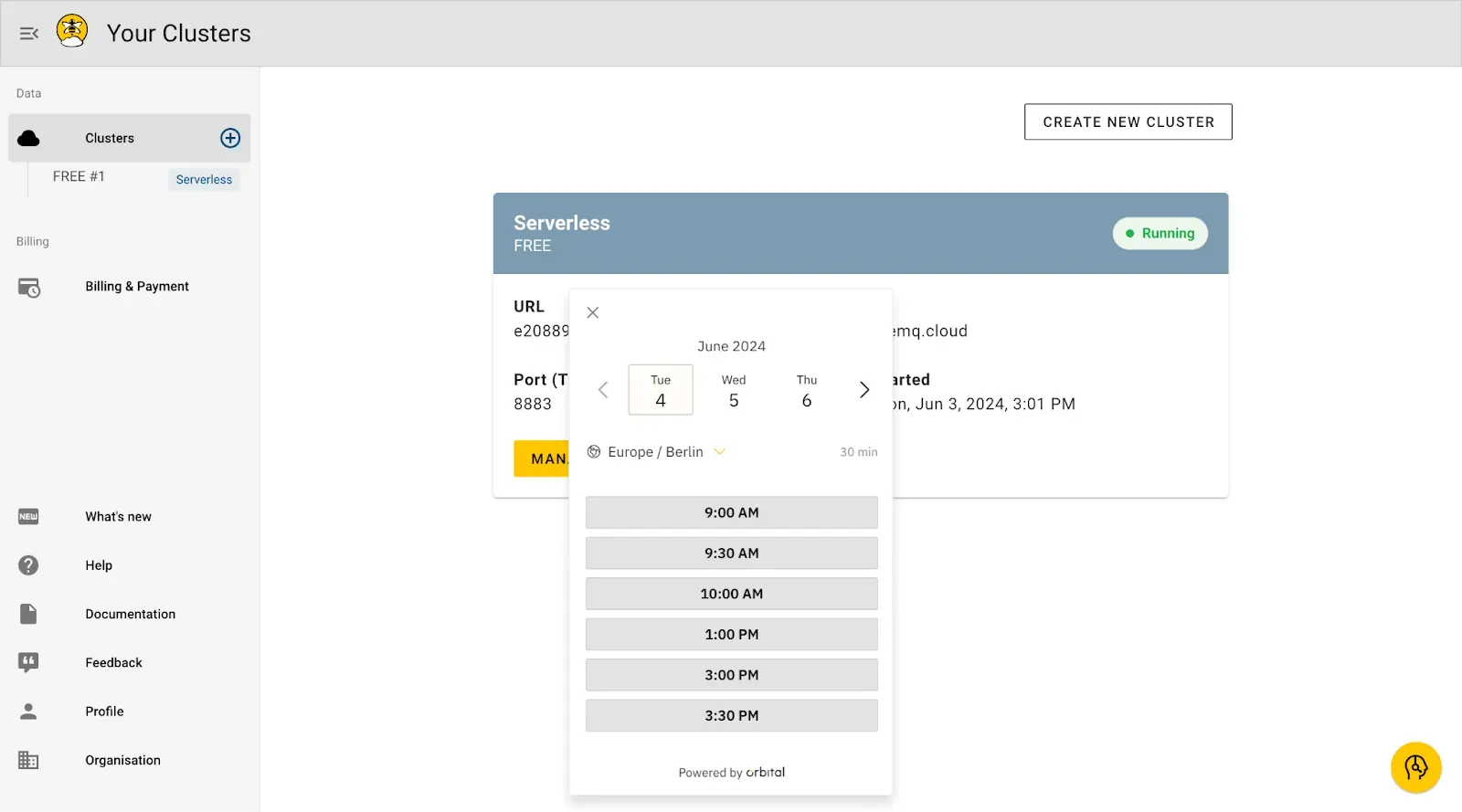Open the Feedback item
The width and height of the screenshot is (1462, 812).
point(114,663)
